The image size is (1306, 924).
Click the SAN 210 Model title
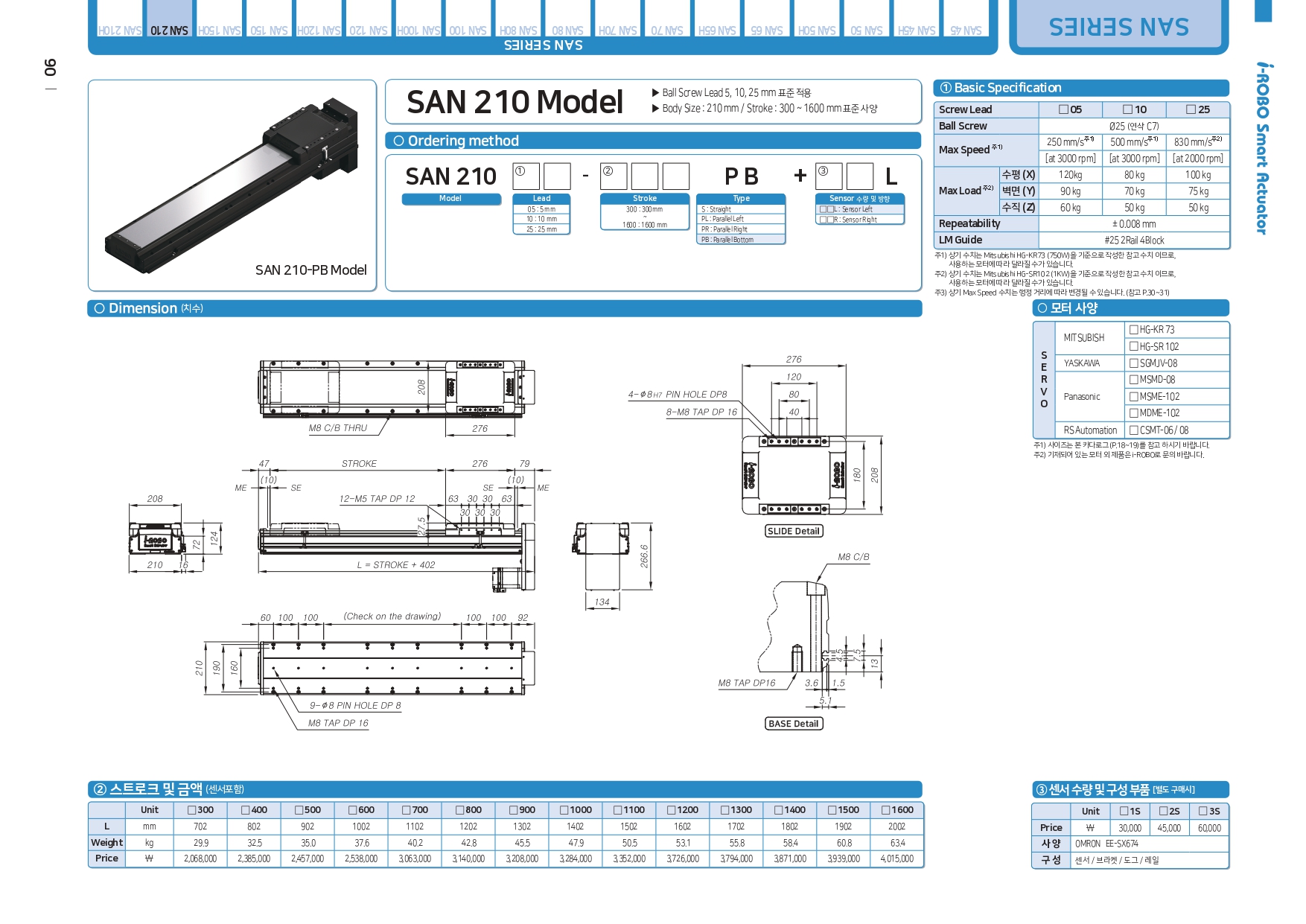pos(515,102)
